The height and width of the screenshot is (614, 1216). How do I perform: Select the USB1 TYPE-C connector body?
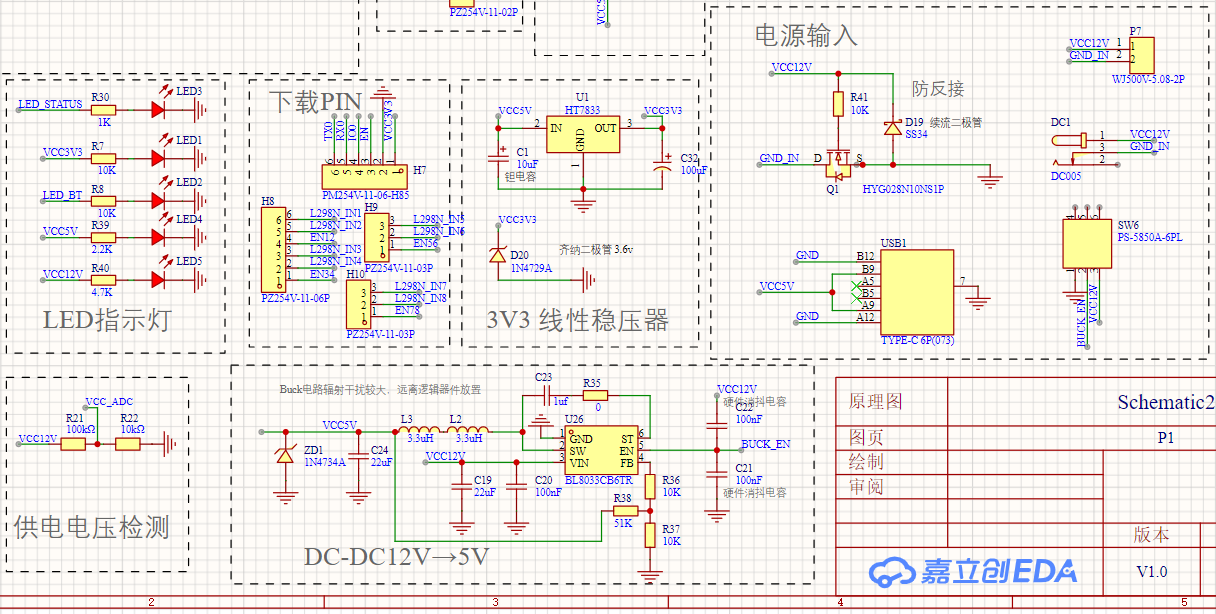click(x=916, y=292)
